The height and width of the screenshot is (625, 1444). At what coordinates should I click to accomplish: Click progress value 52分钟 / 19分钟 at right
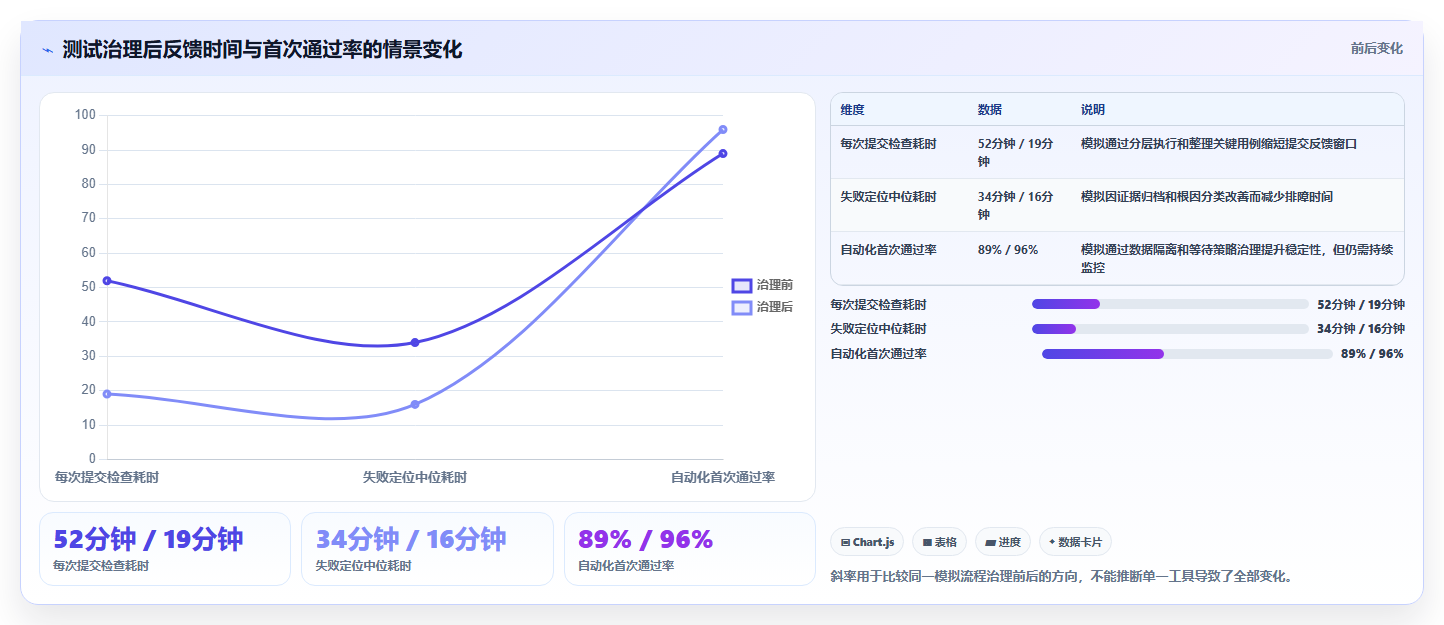click(x=1361, y=304)
